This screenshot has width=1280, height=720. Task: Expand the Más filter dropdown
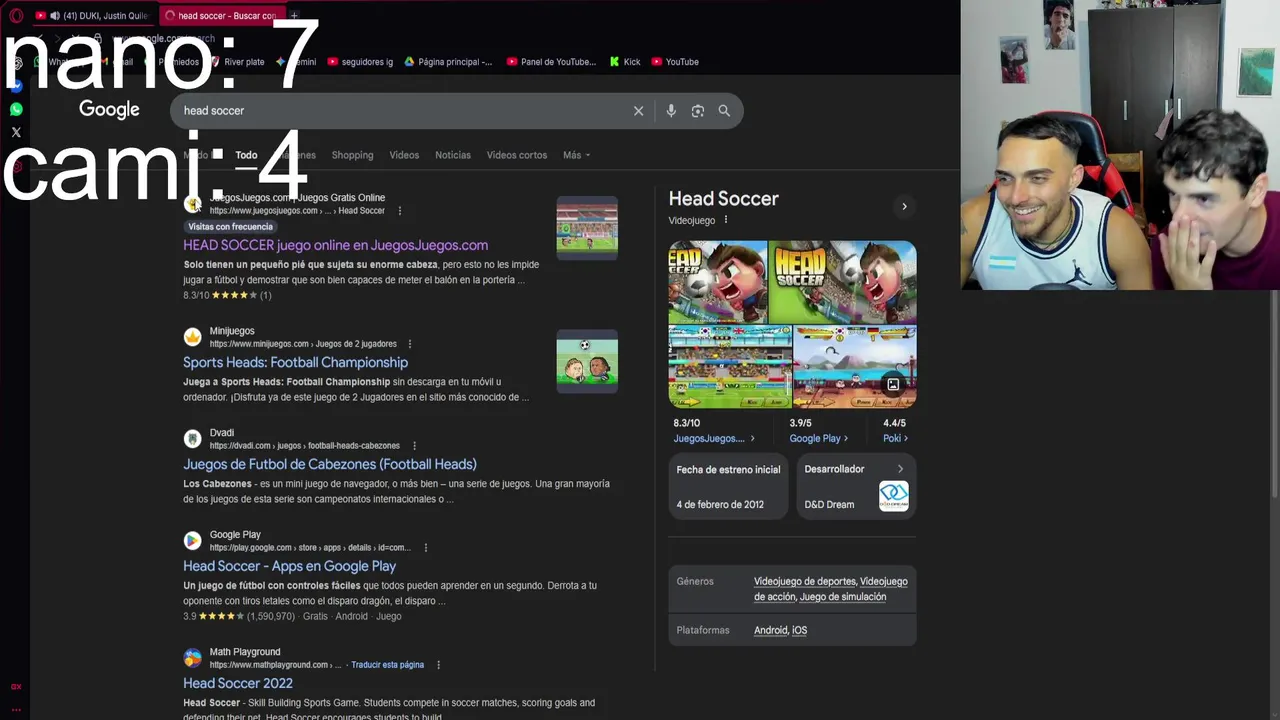click(576, 155)
